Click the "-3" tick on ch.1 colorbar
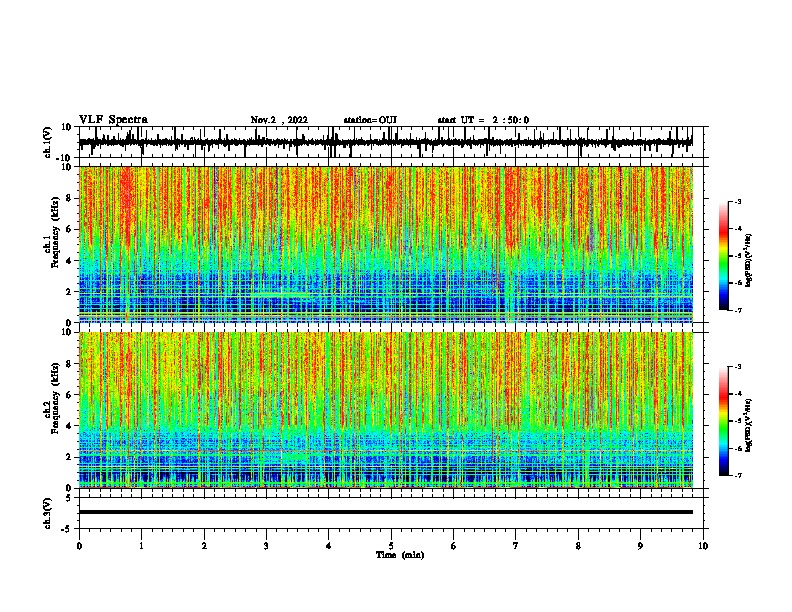 738,202
